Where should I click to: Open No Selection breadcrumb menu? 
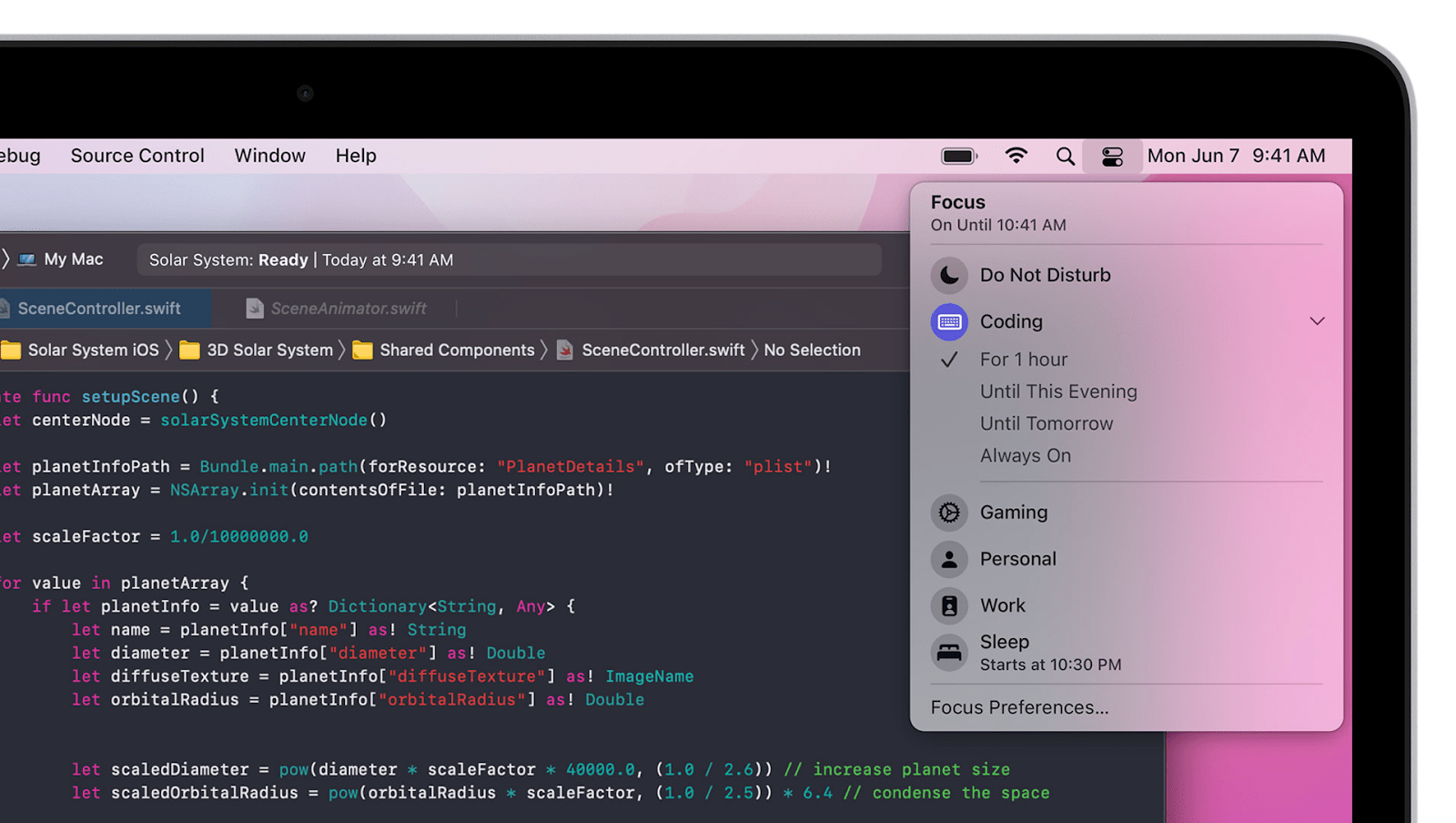click(x=812, y=351)
